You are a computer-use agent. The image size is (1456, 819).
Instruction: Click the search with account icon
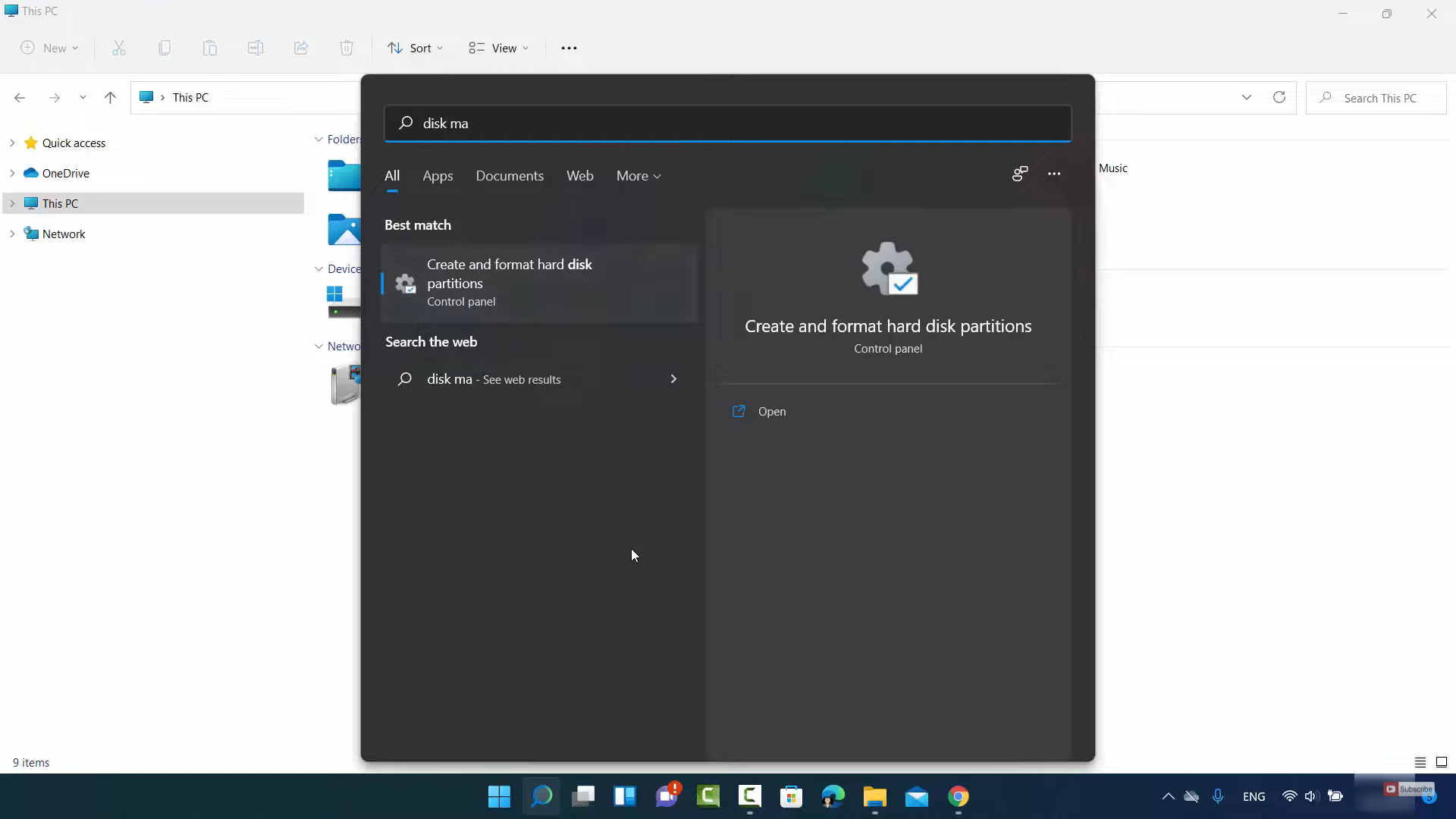point(1019,174)
